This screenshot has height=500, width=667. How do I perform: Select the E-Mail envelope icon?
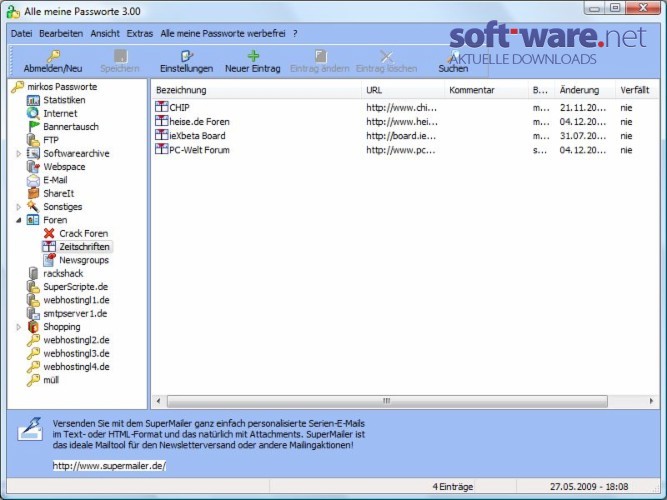tap(33, 180)
